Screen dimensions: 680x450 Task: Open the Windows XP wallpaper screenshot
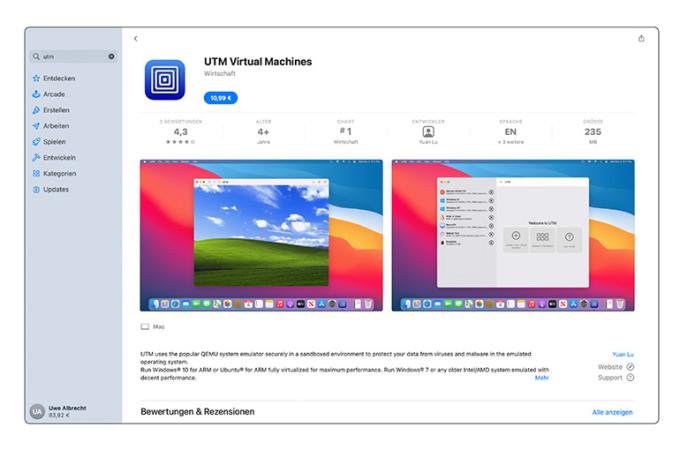pos(261,235)
